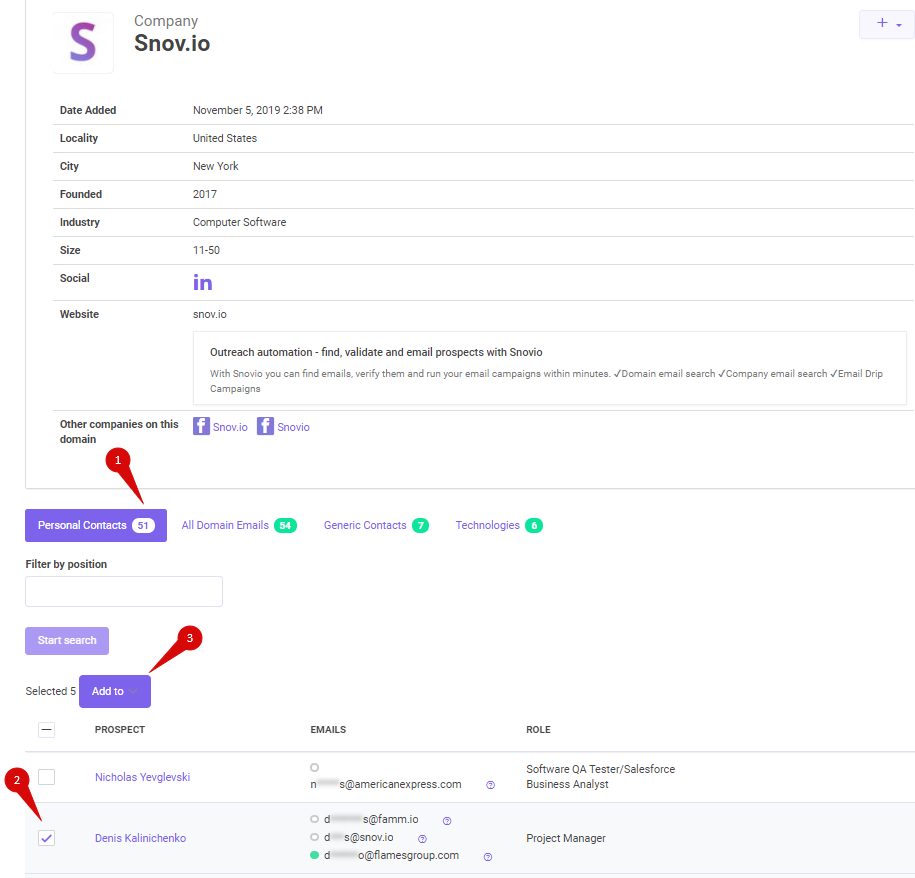Image resolution: width=915 pixels, height=878 pixels.
Task: Click the founded year '2017'
Action: [205, 194]
